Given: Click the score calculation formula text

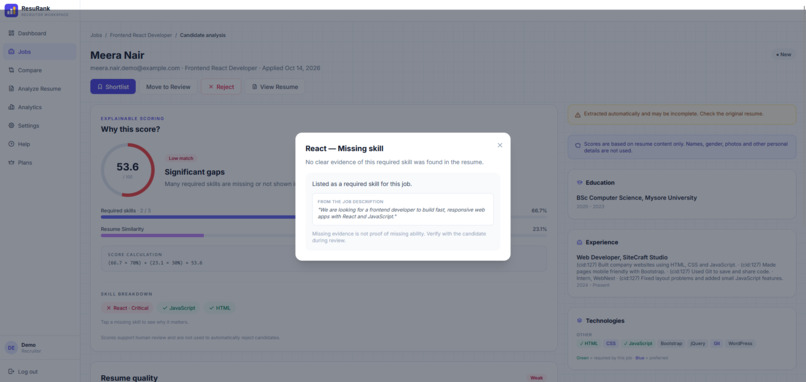Looking at the screenshot, I should pos(155,263).
